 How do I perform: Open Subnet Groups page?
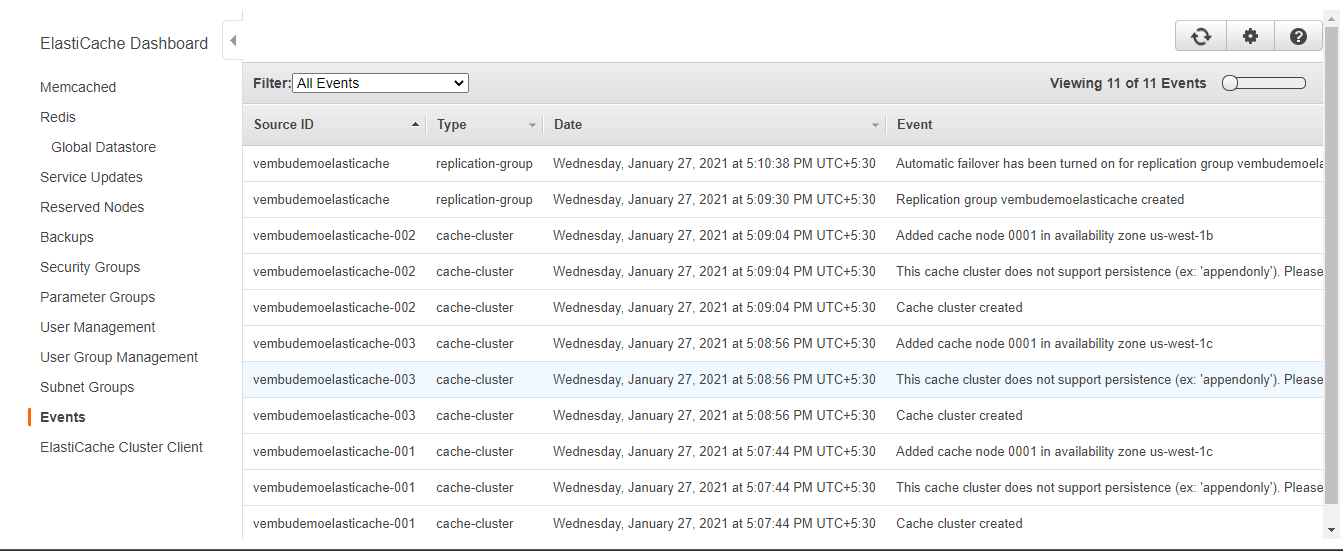(x=87, y=387)
